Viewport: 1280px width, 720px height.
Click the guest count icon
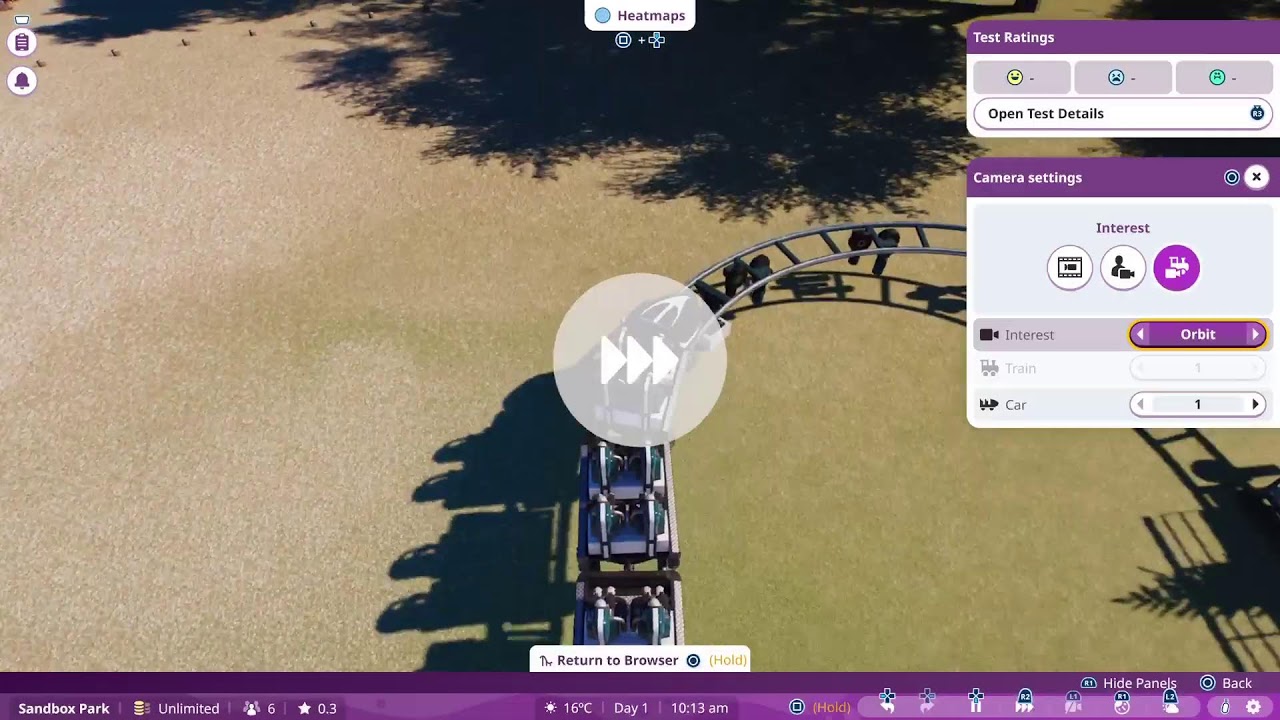[252, 708]
